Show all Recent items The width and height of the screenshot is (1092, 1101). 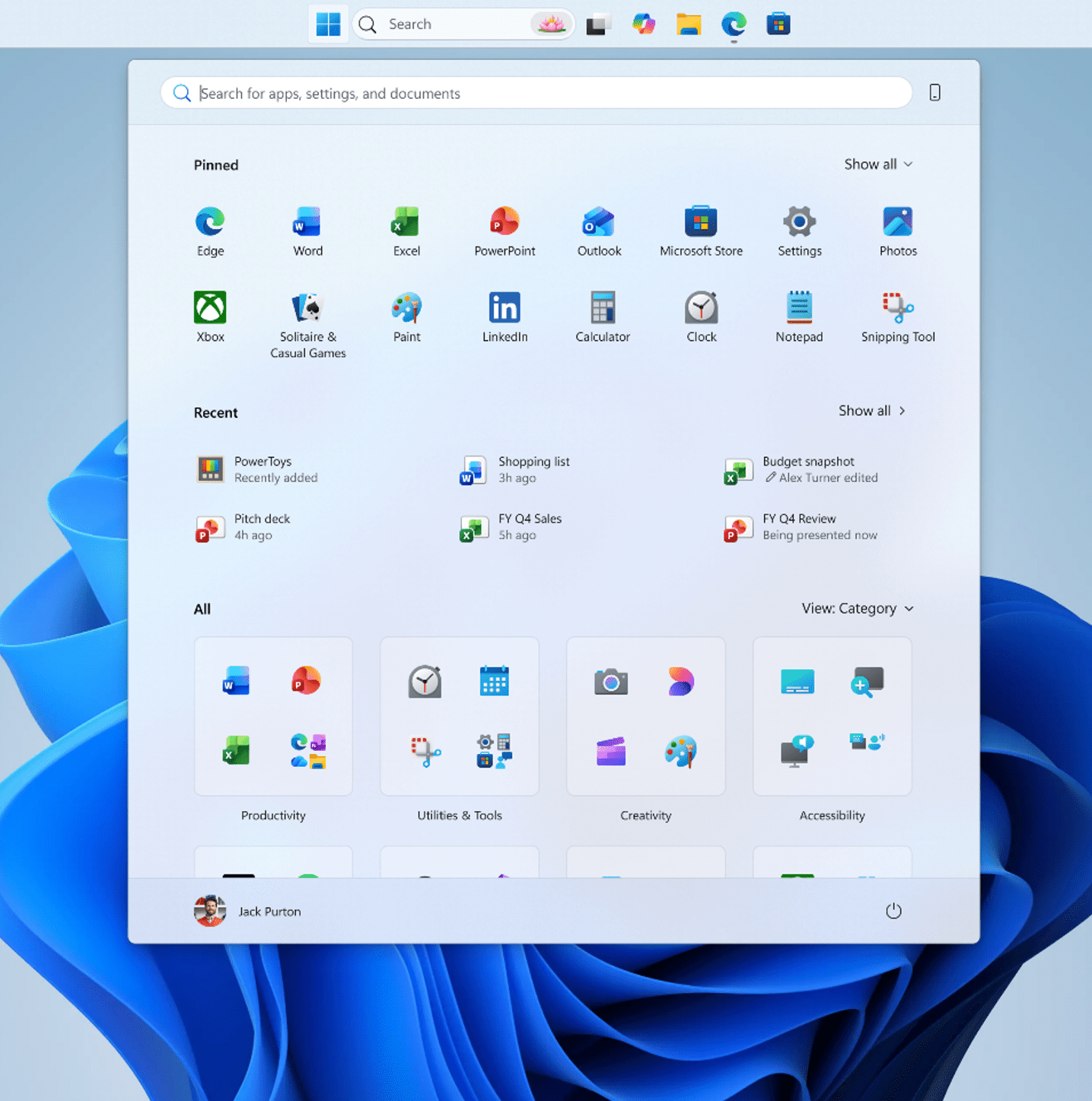[x=872, y=411]
